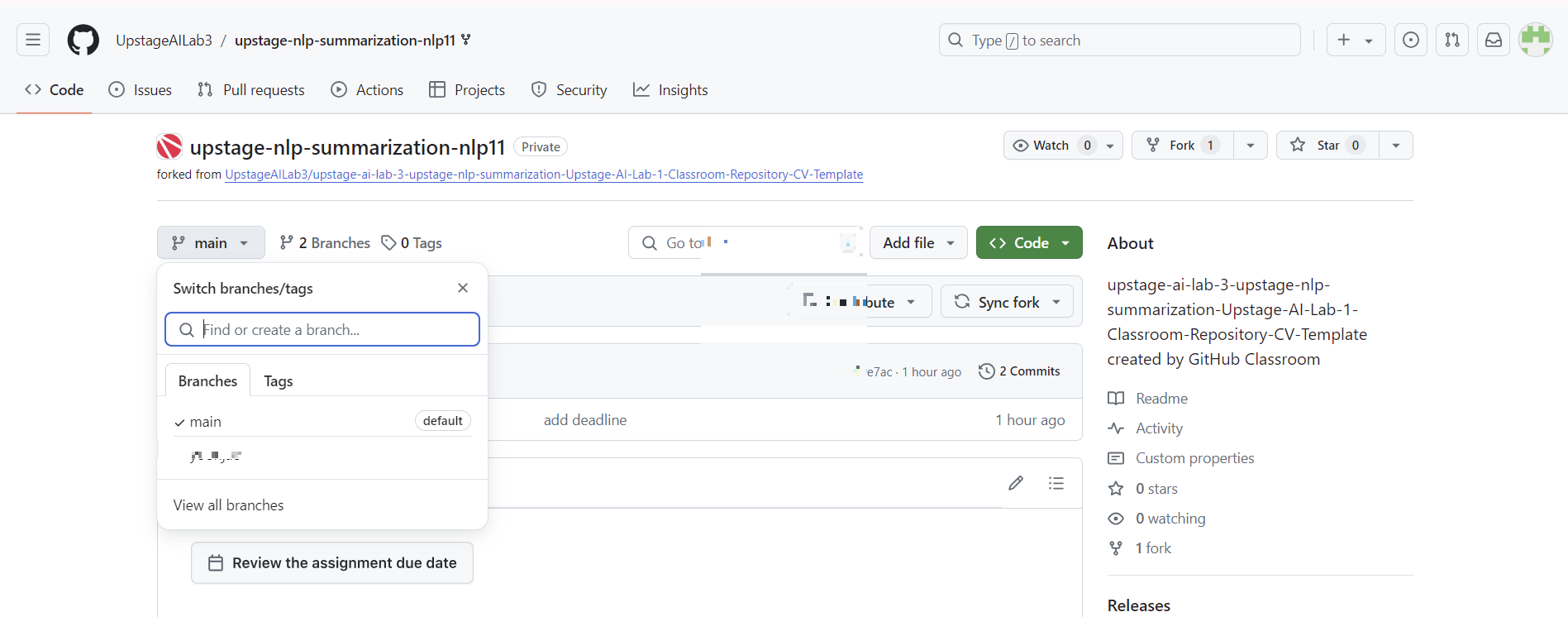Switch to the Code tab
1568x617 pixels.
[x=55, y=89]
